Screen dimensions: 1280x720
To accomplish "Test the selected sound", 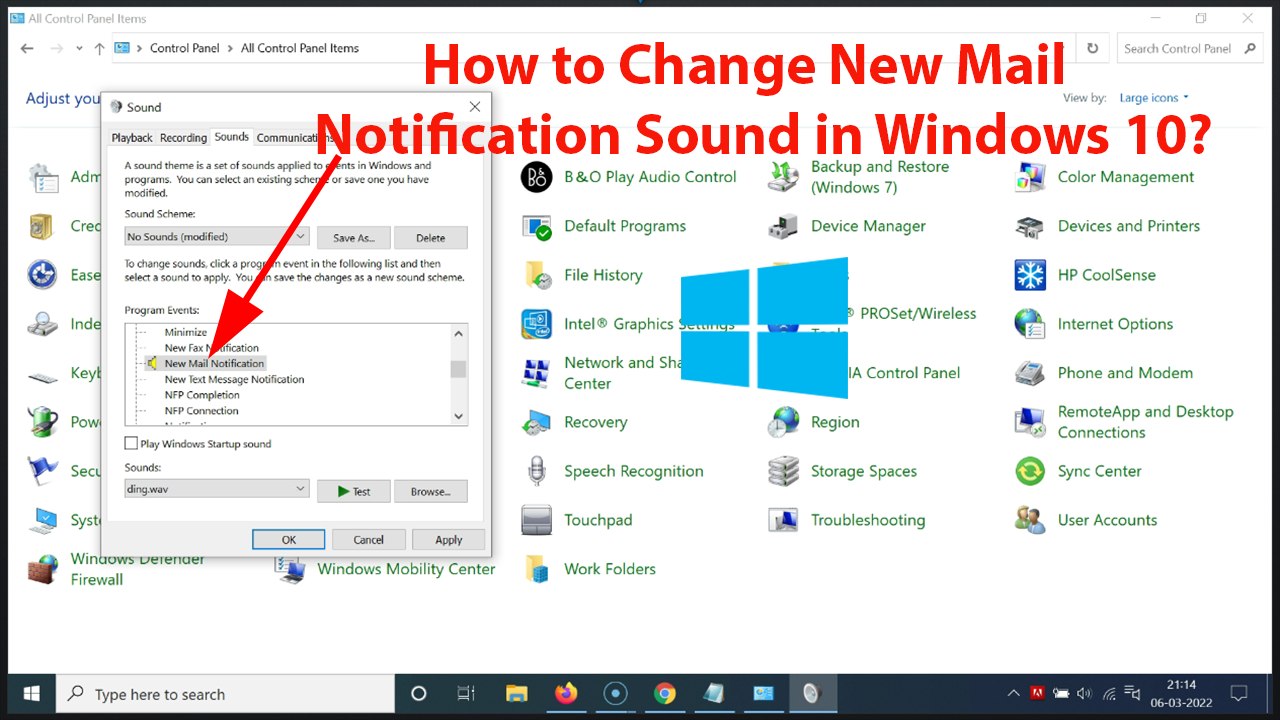I will (354, 491).
